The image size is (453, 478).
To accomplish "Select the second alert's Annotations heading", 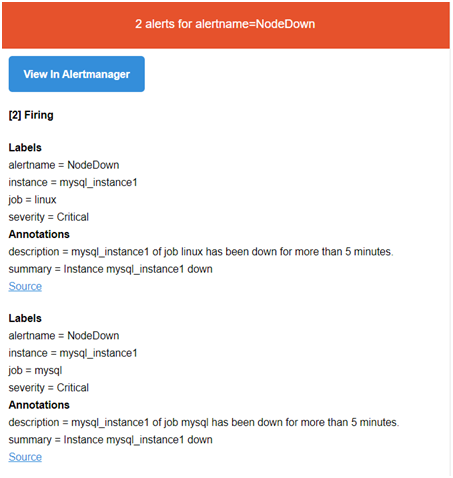I will 39,405.
